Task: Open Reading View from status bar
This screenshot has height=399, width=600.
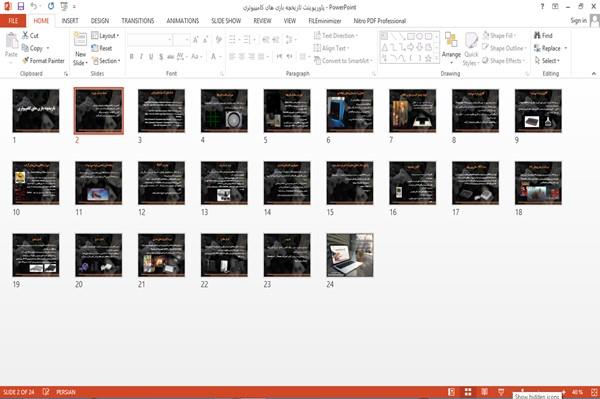Action: (484, 392)
